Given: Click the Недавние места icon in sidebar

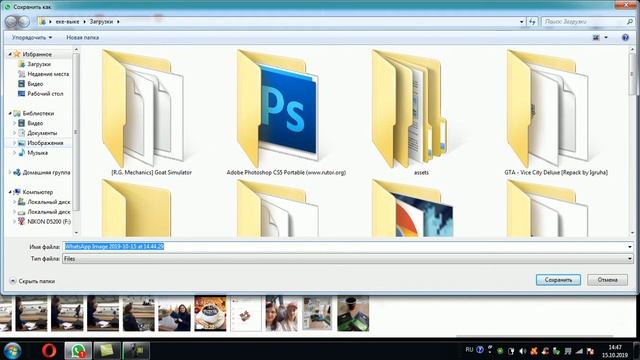Looking at the screenshot, I should tap(21, 74).
